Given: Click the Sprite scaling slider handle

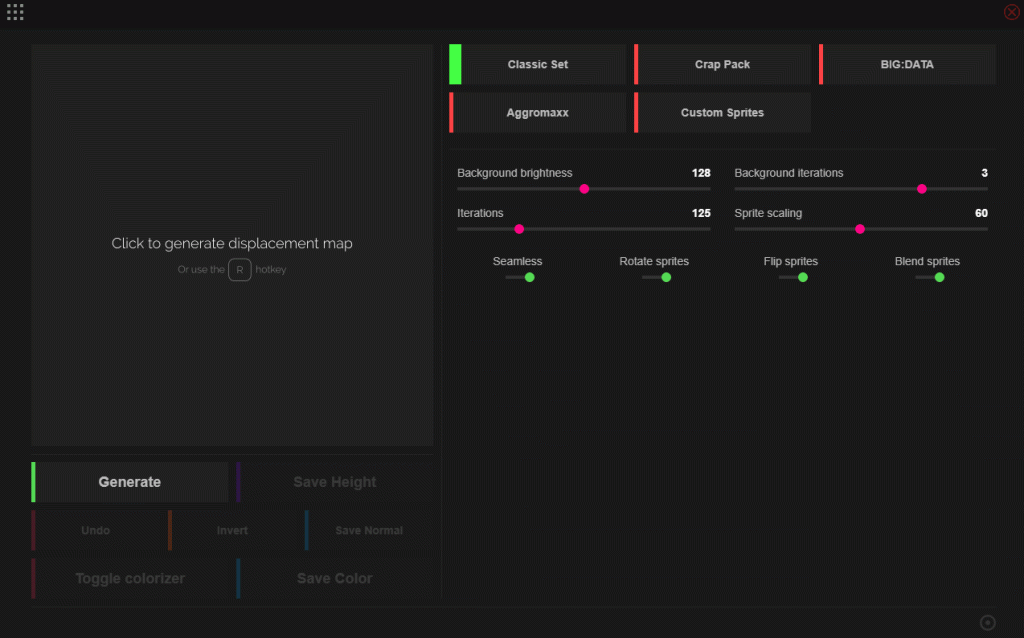Looking at the screenshot, I should [x=860, y=229].
